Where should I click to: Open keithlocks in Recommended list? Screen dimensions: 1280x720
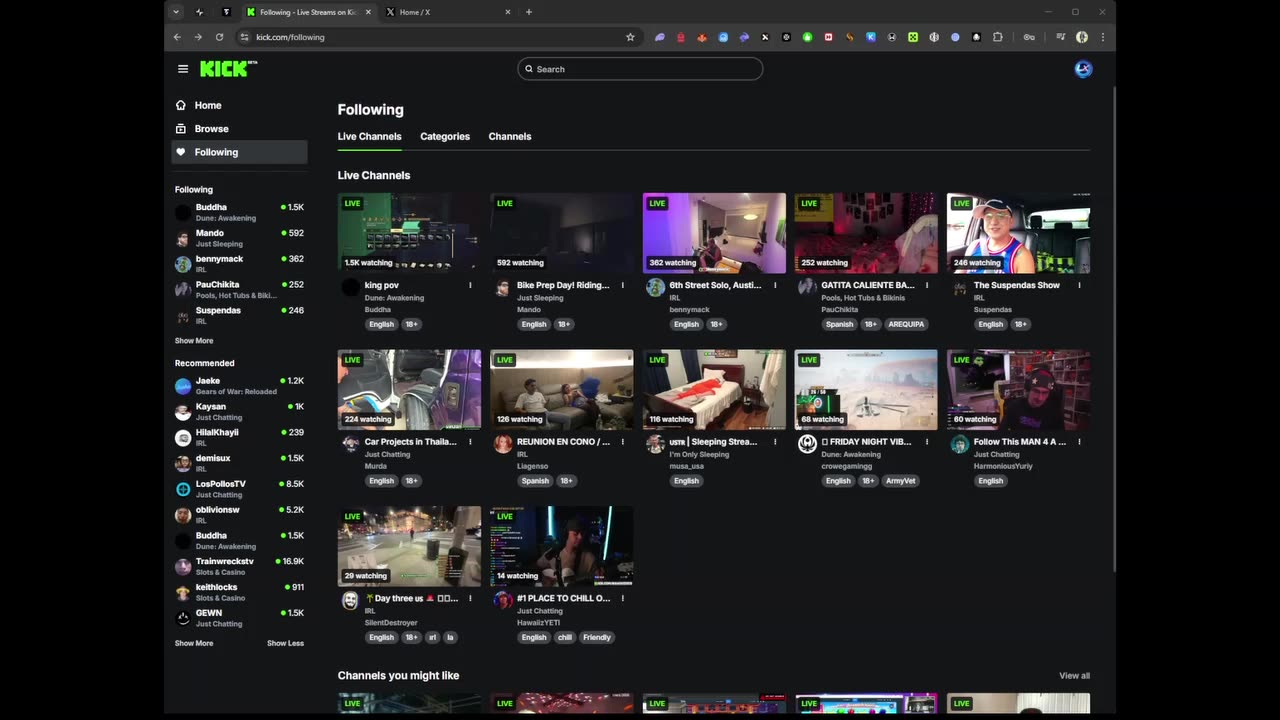pyautogui.click(x=239, y=592)
